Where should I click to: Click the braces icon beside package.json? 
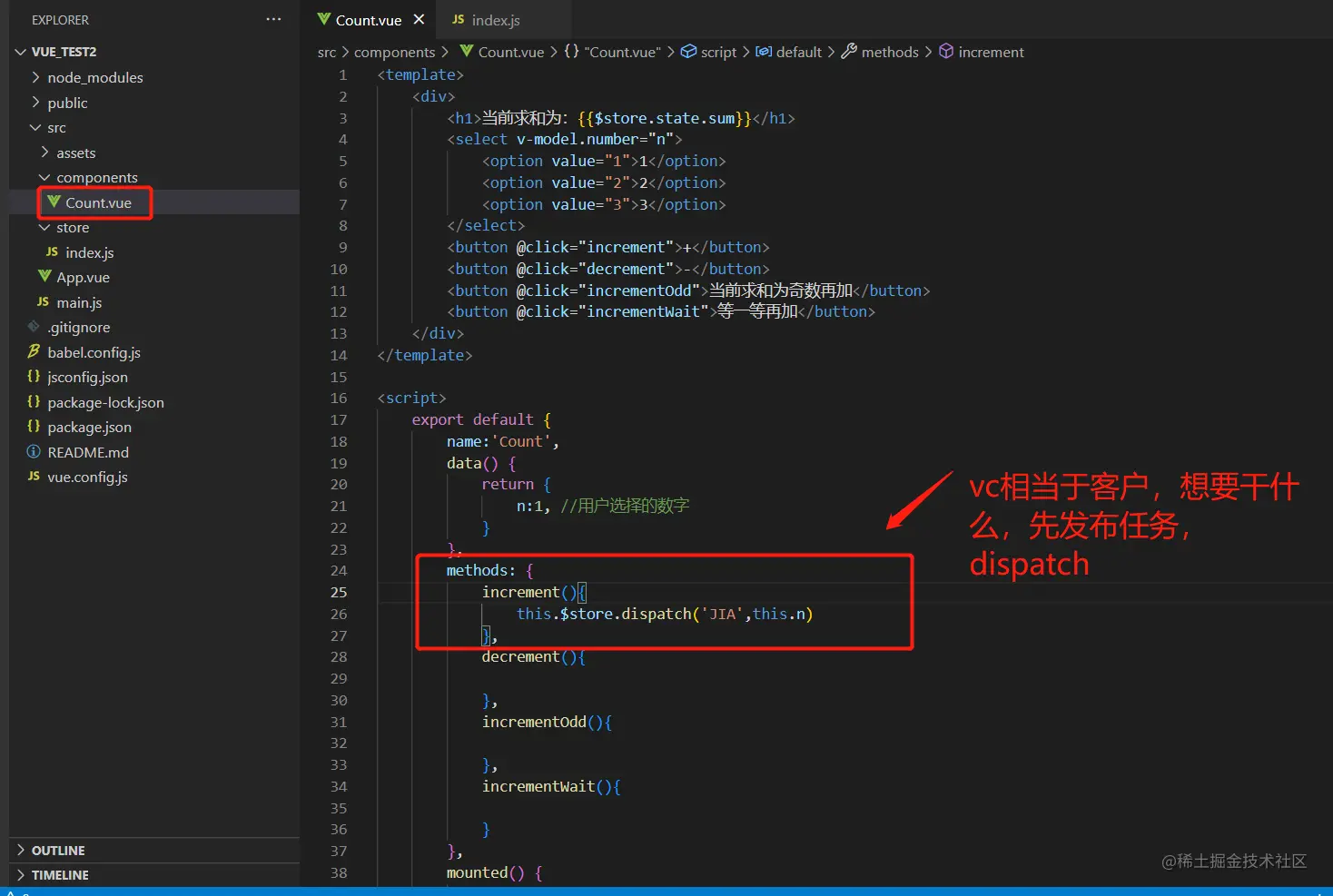34,426
